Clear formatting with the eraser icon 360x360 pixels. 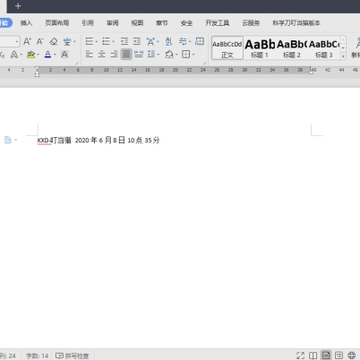coord(53,42)
